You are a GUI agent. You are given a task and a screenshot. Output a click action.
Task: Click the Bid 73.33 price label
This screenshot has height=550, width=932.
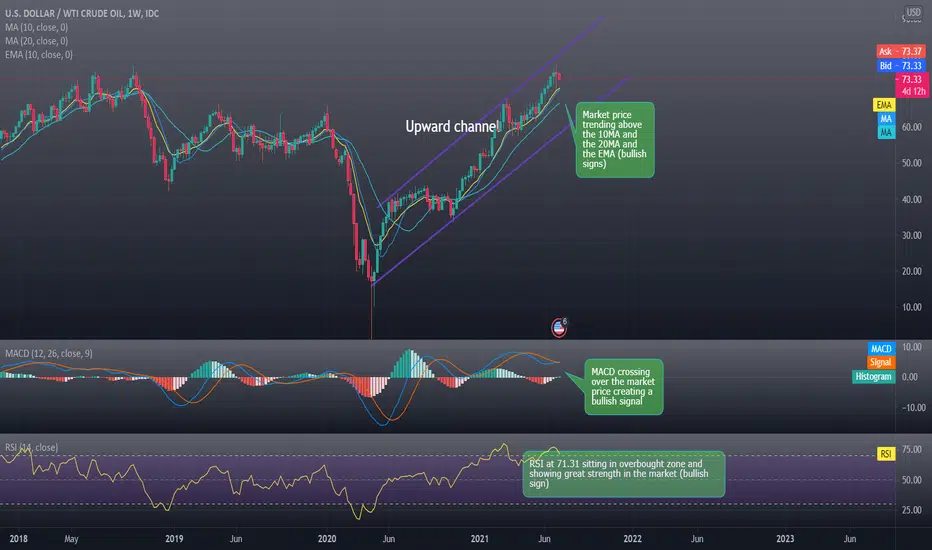(900, 66)
